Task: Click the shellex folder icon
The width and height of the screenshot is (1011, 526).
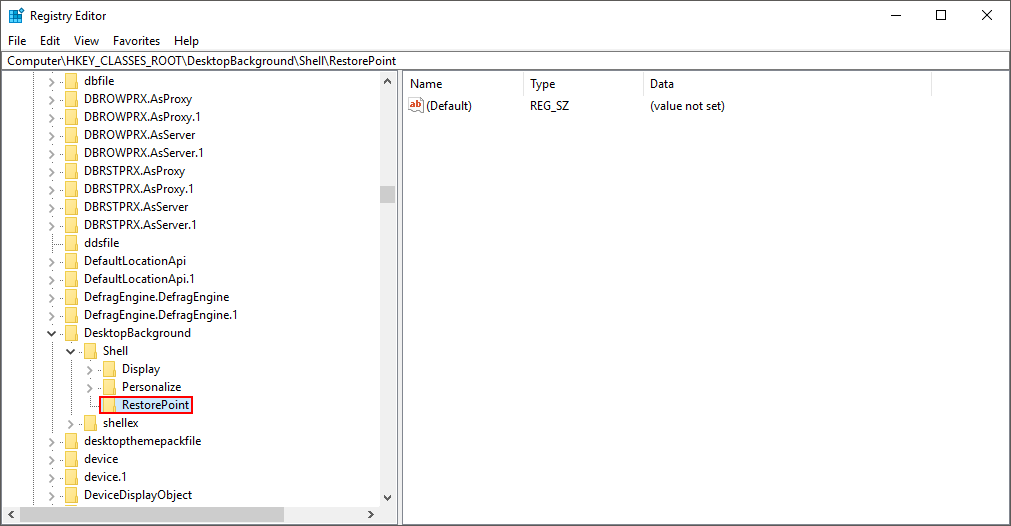Action: (x=91, y=424)
